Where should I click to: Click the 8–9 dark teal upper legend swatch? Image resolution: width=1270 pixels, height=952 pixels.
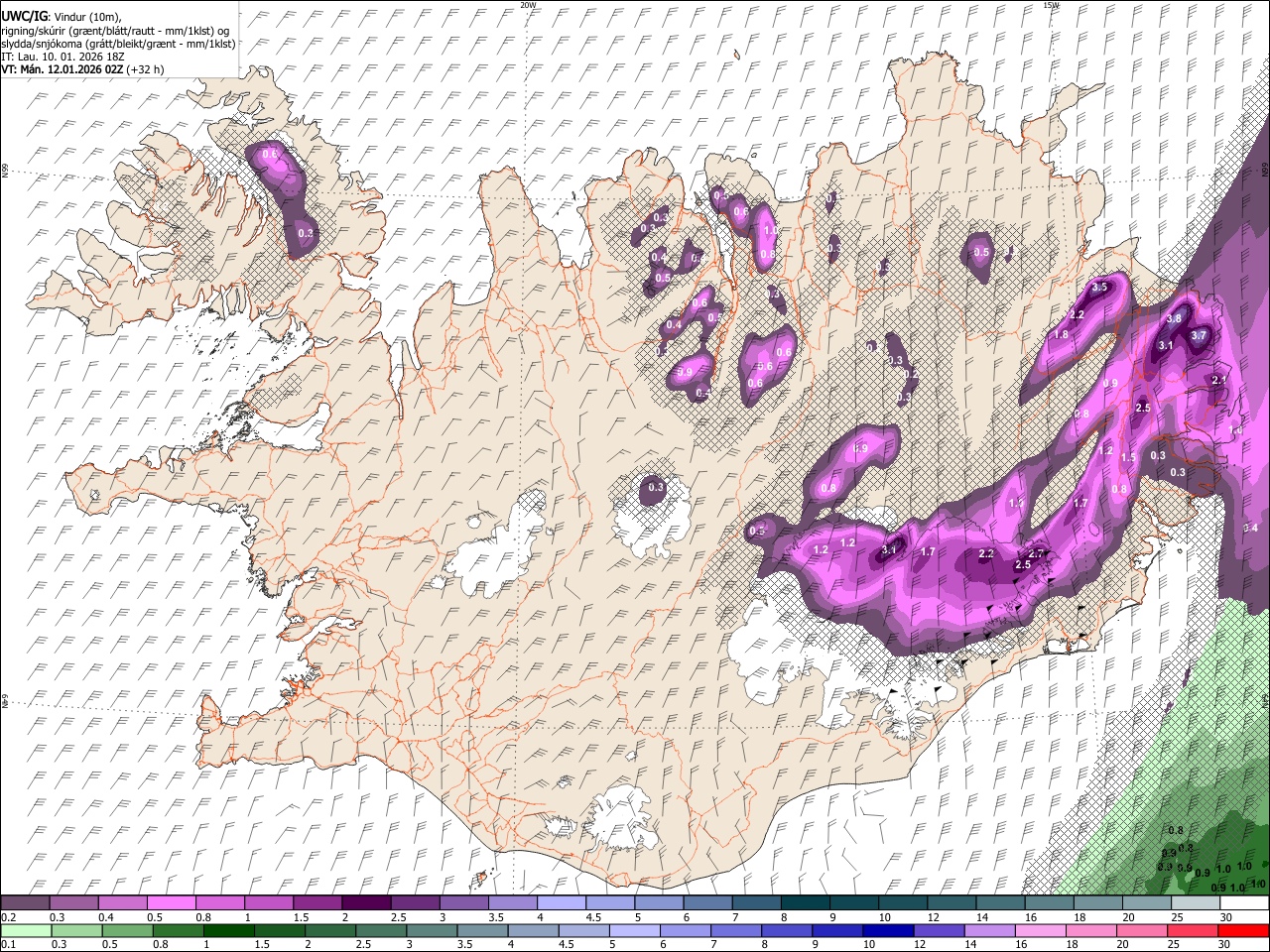click(805, 903)
